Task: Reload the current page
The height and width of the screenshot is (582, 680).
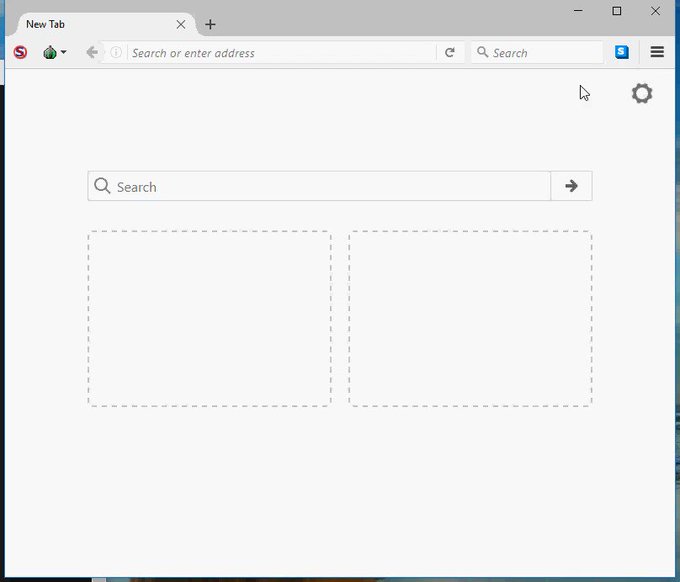Action: [450, 52]
